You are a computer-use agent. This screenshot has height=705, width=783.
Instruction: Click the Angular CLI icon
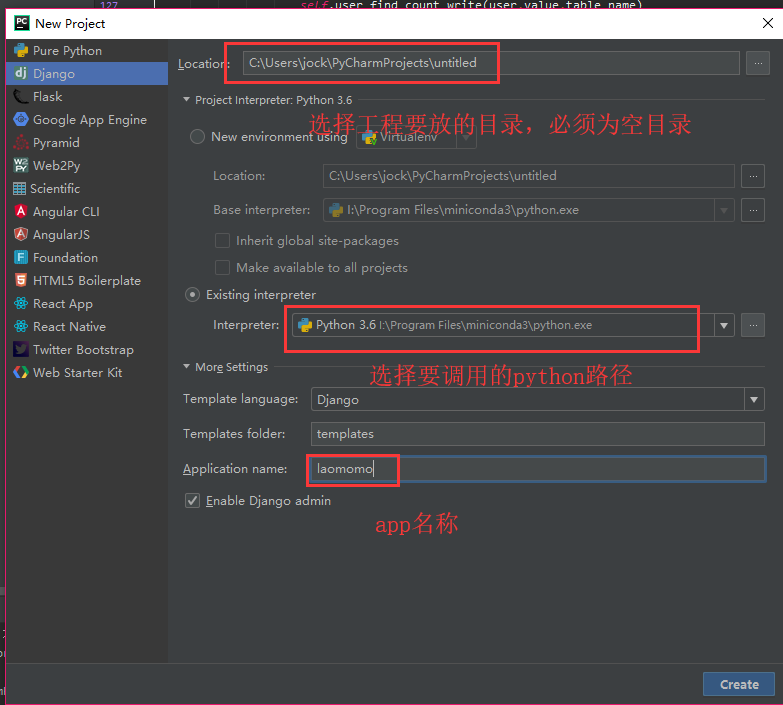[20, 211]
